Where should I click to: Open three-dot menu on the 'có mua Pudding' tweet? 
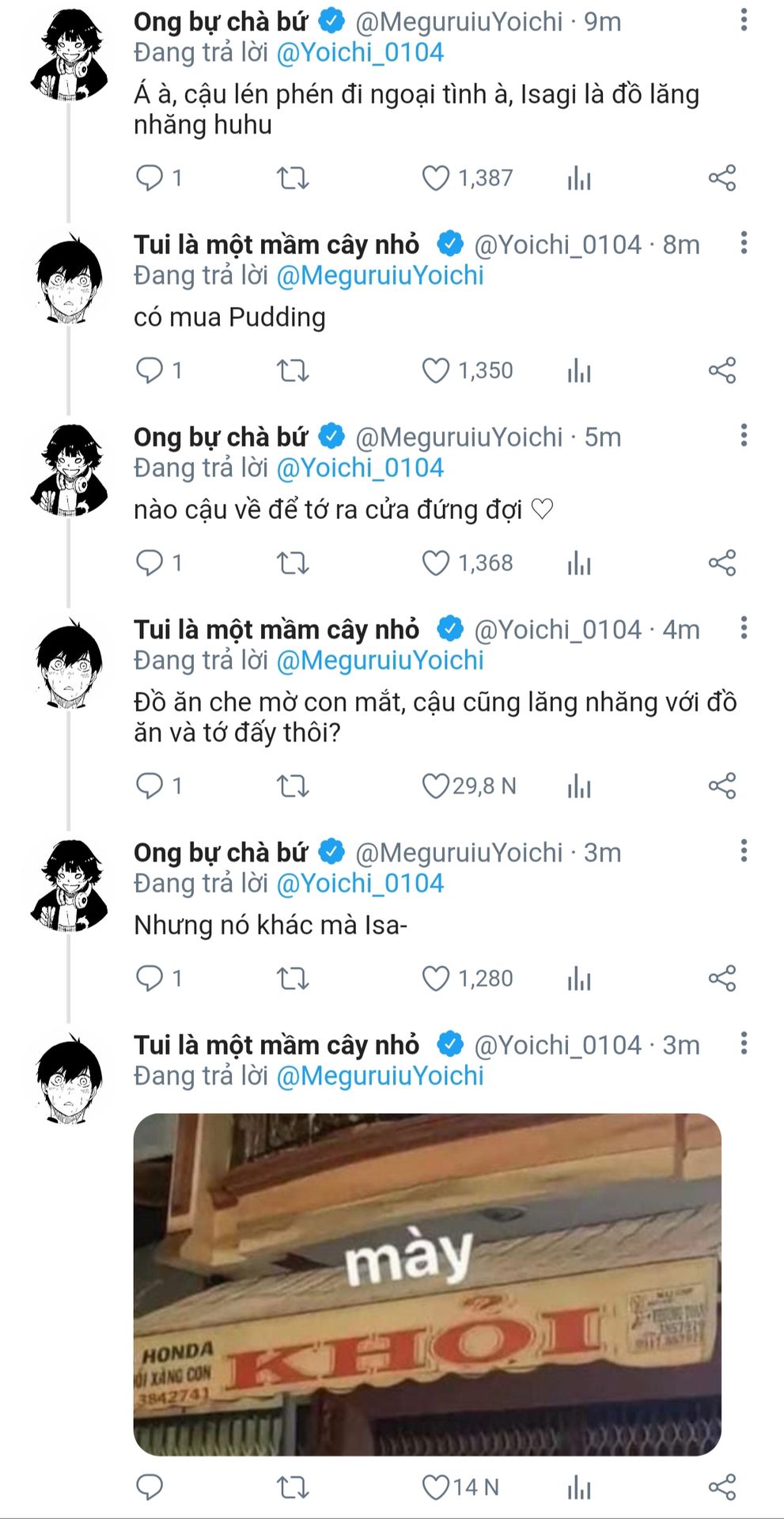(744, 244)
